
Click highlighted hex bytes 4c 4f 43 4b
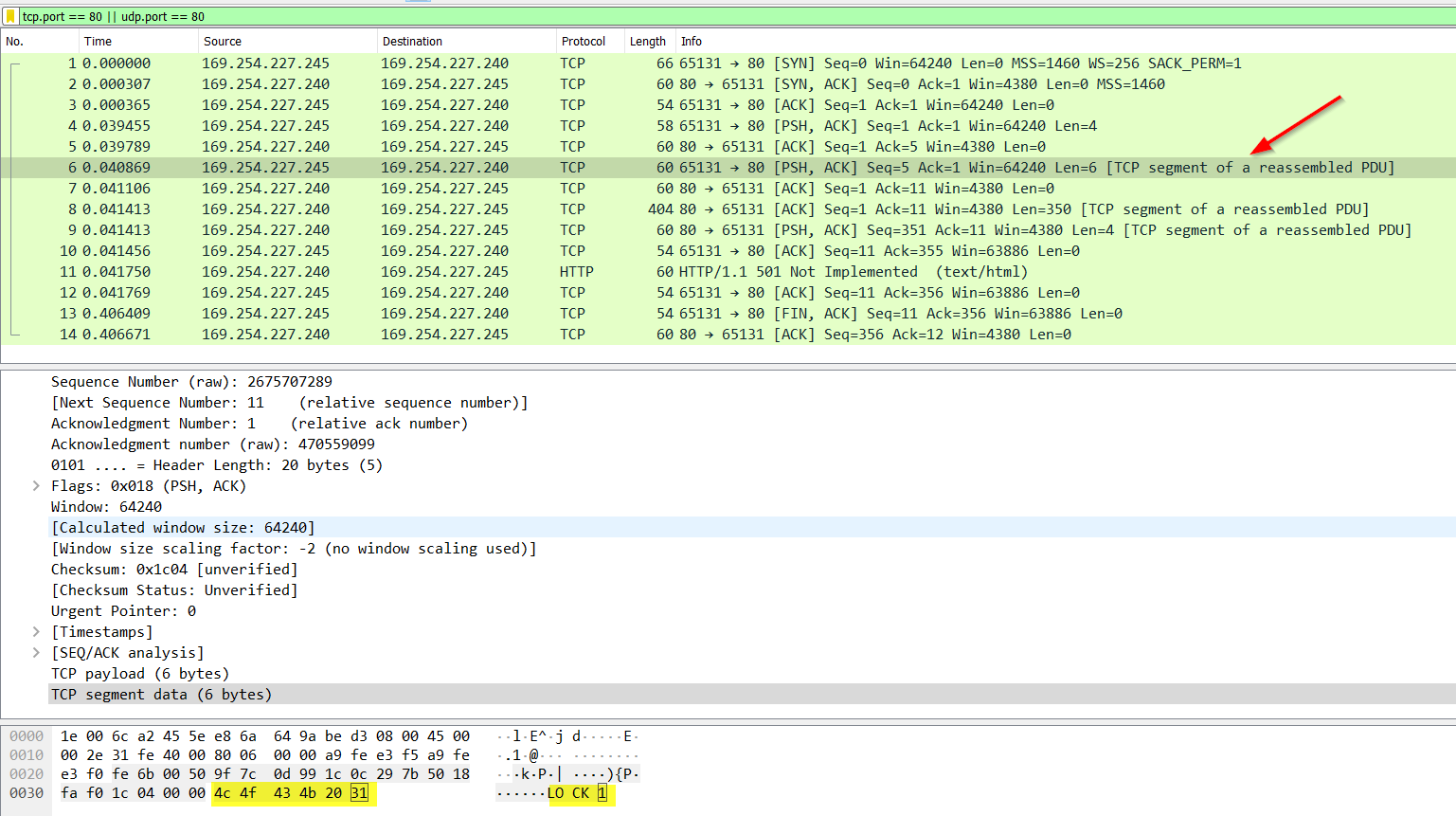pos(265,793)
